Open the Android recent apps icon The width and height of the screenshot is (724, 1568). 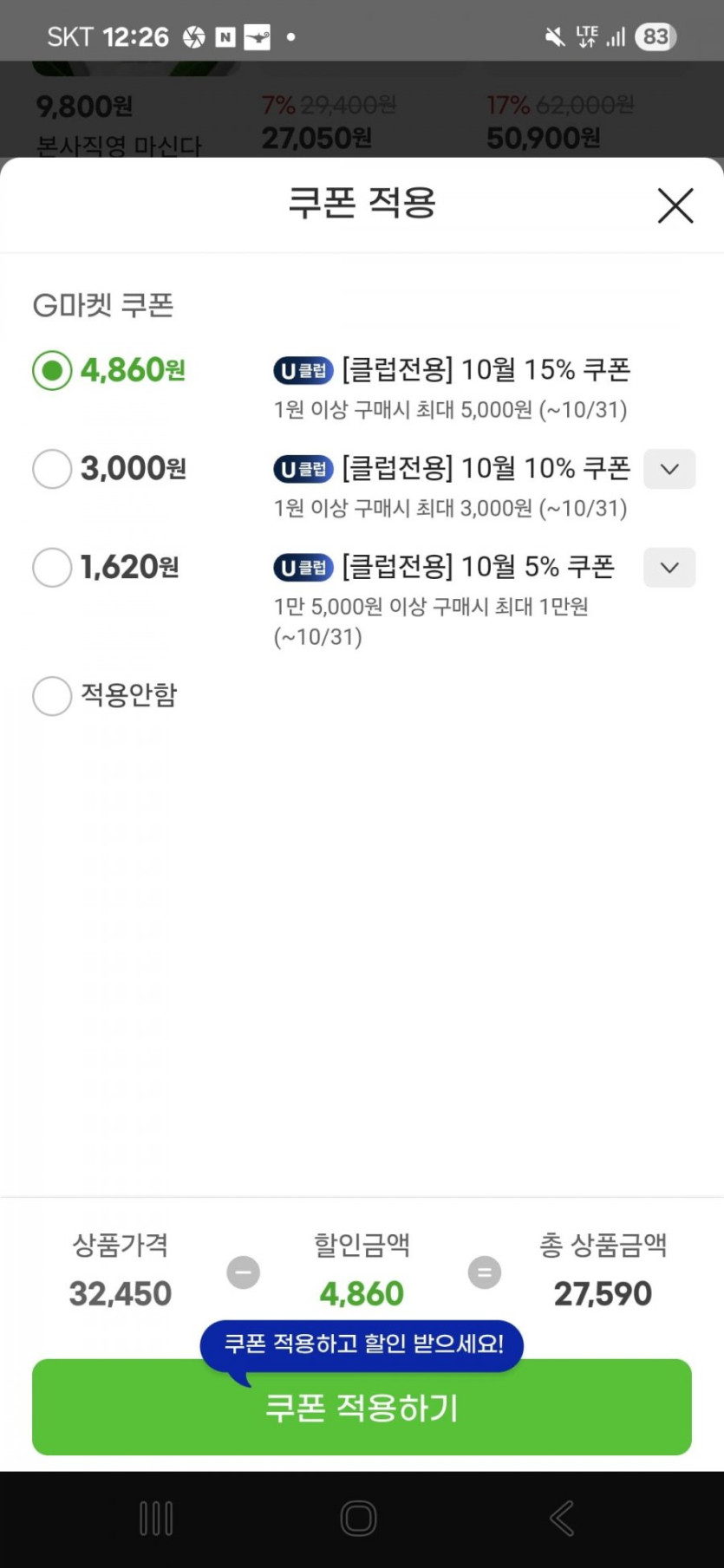(156, 1519)
